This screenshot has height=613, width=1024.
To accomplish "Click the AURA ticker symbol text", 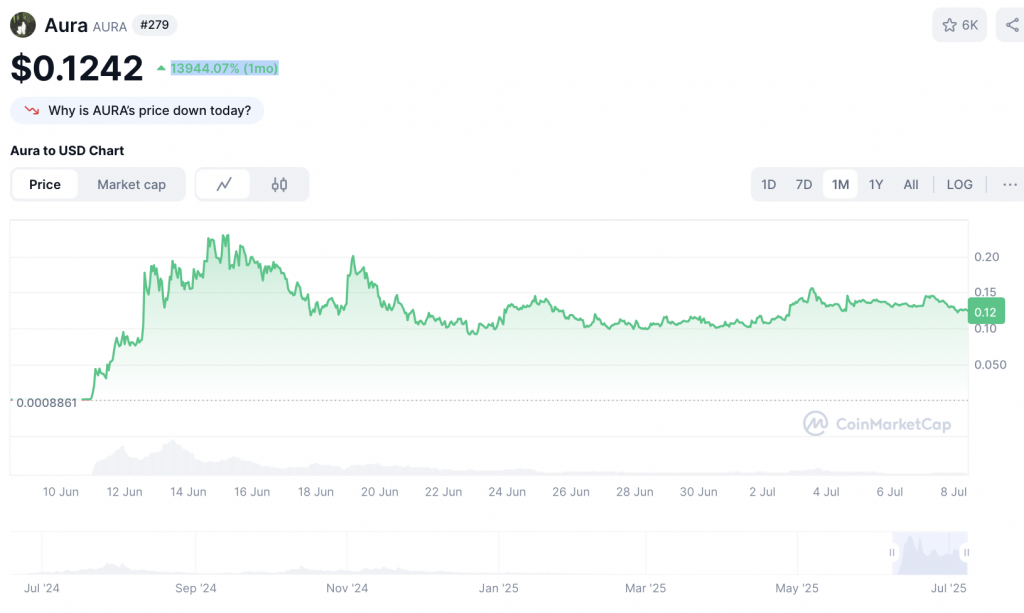I will [110, 27].
